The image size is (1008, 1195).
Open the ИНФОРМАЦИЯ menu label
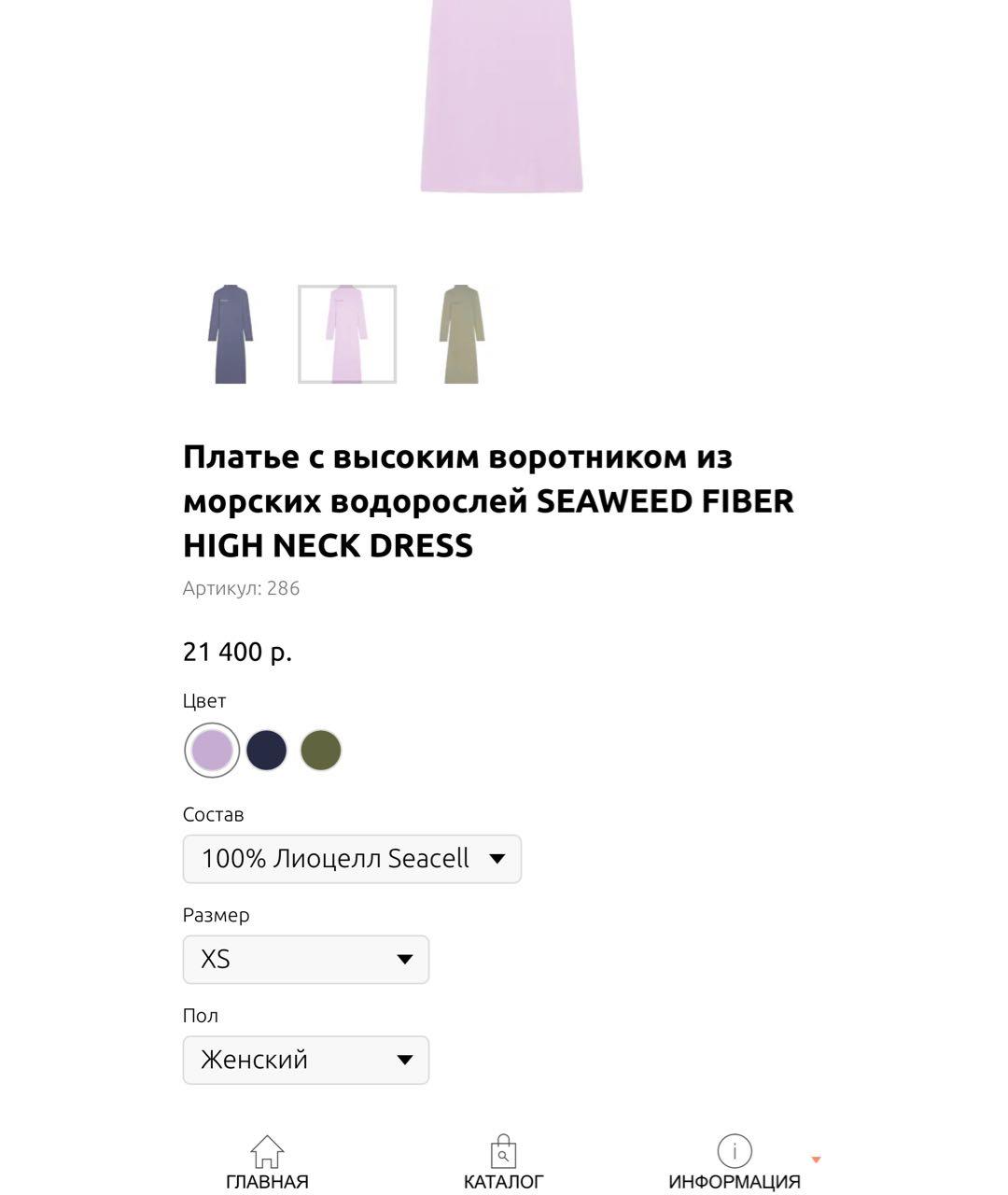[x=735, y=1182]
